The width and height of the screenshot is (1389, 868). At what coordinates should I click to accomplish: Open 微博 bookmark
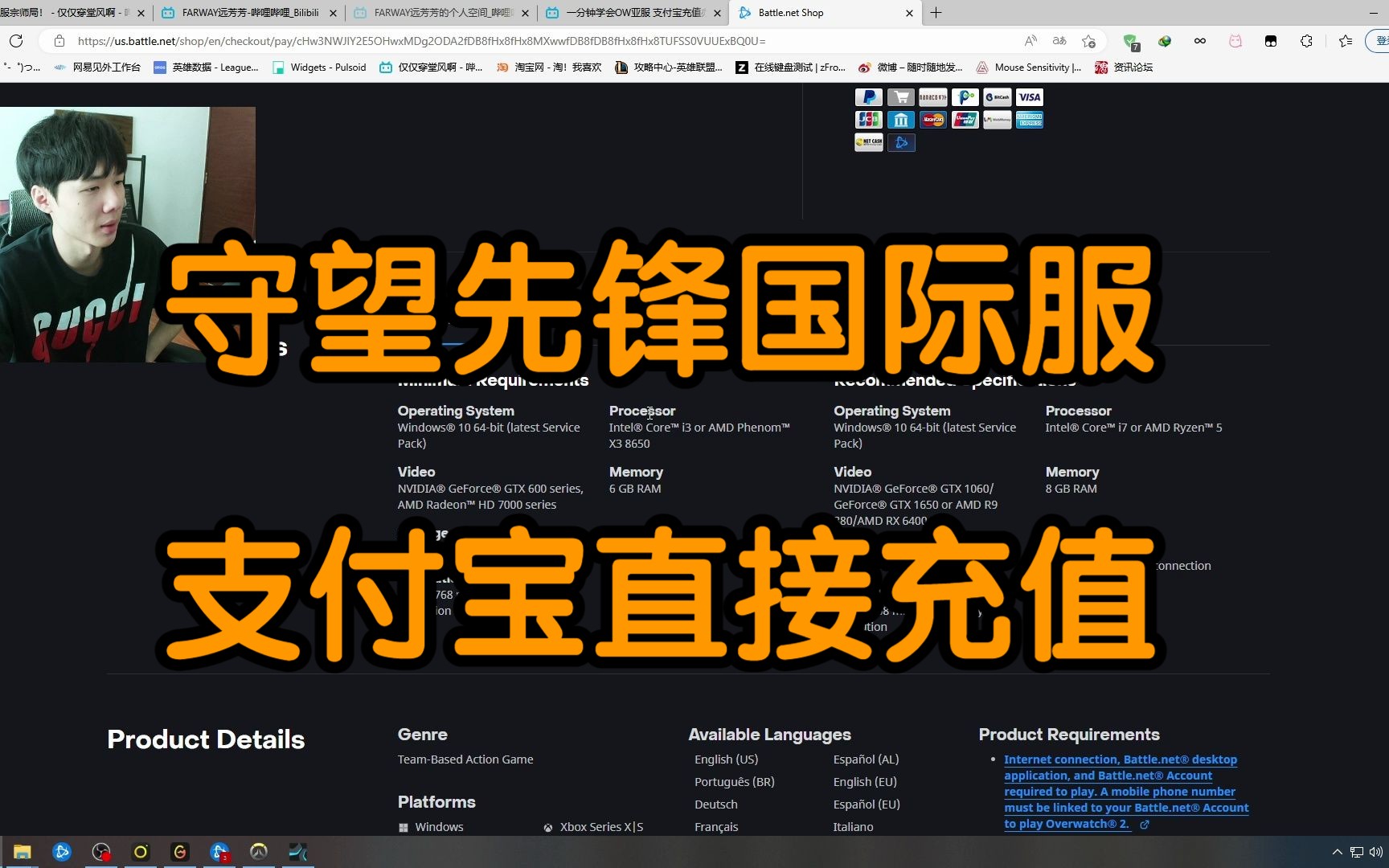(910, 68)
